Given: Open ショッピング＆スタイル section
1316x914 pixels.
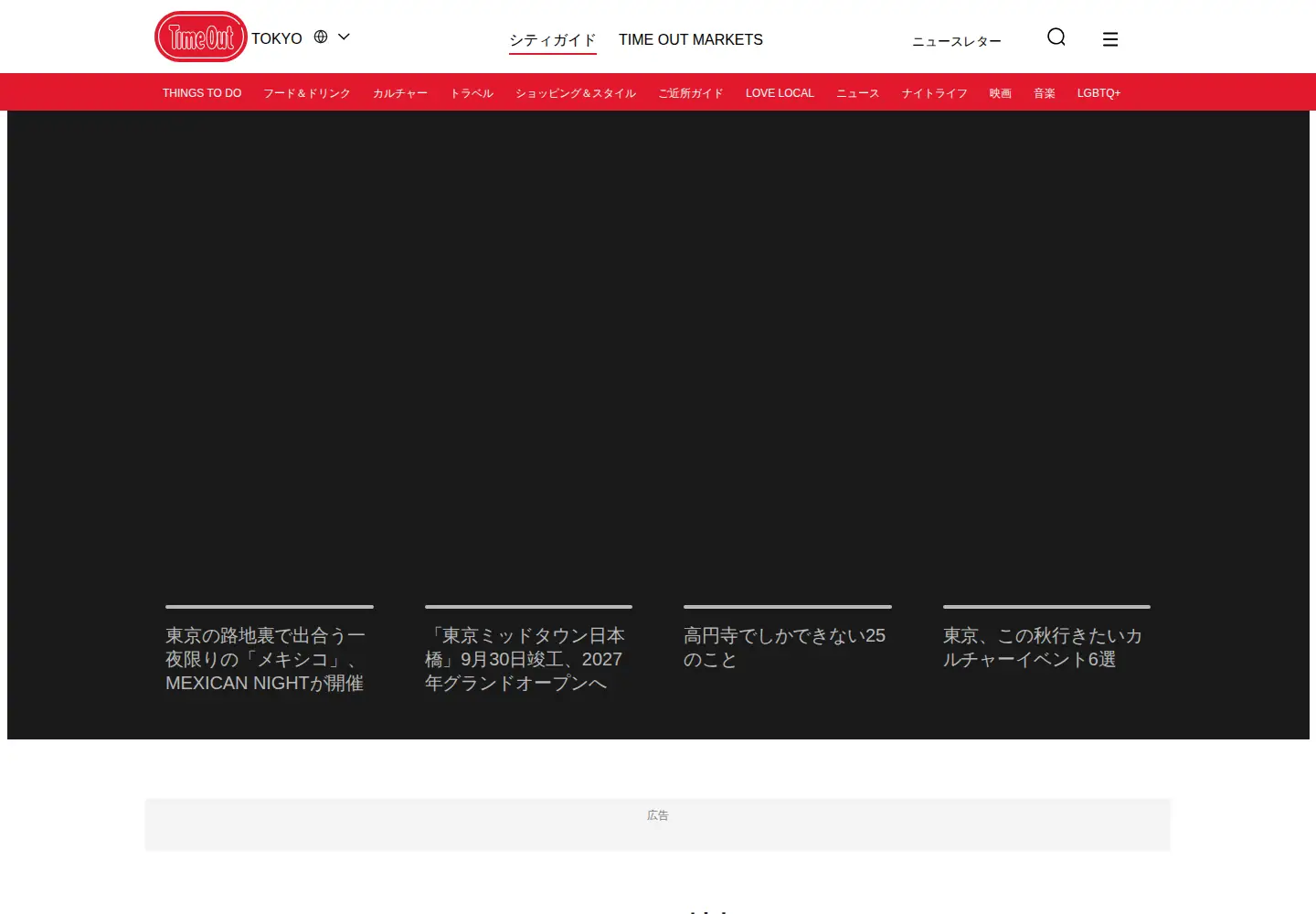Looking at the screenshot, I should [576, 93].
